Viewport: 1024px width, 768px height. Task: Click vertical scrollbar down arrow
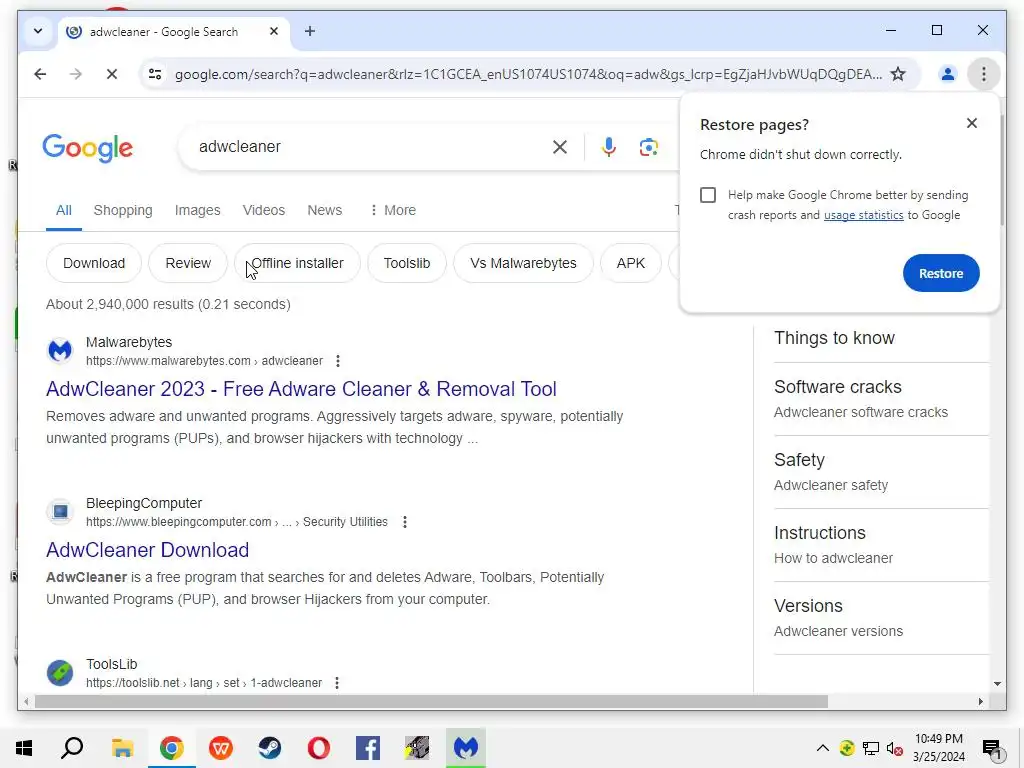(x=997, y=684)
